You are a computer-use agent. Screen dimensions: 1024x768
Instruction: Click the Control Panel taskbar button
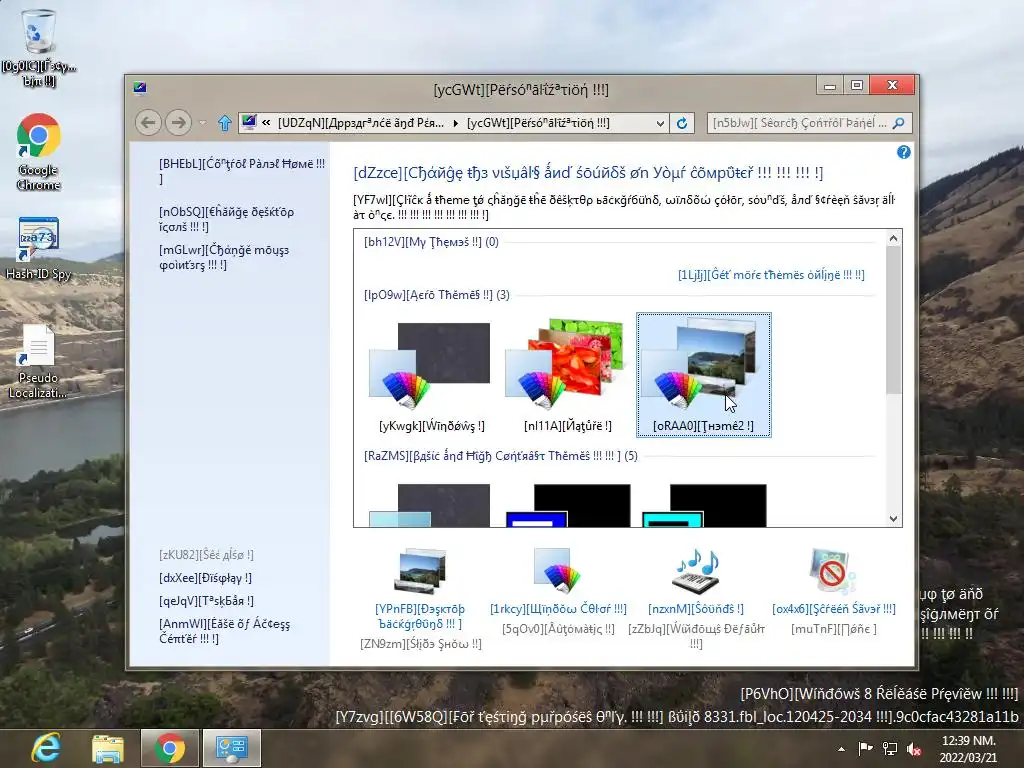point(231,748)
